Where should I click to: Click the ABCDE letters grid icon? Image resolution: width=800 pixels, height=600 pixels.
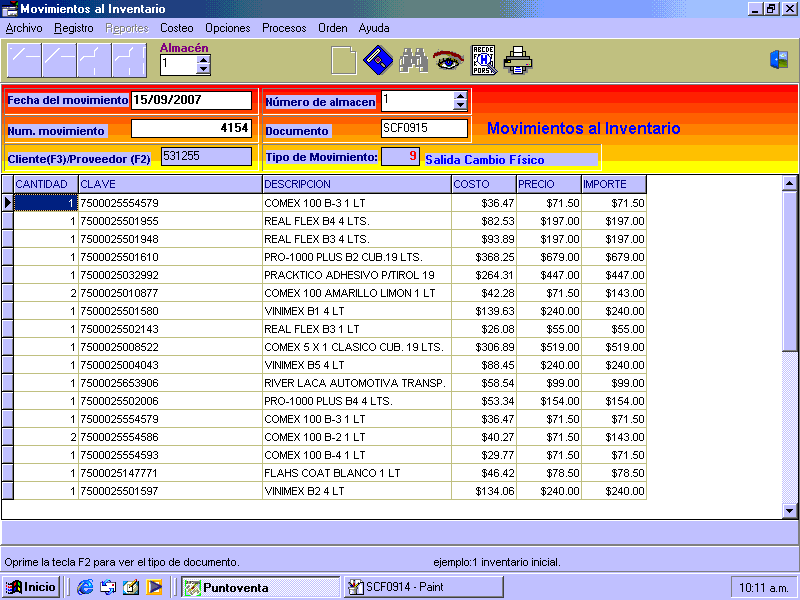click(483, 61)
